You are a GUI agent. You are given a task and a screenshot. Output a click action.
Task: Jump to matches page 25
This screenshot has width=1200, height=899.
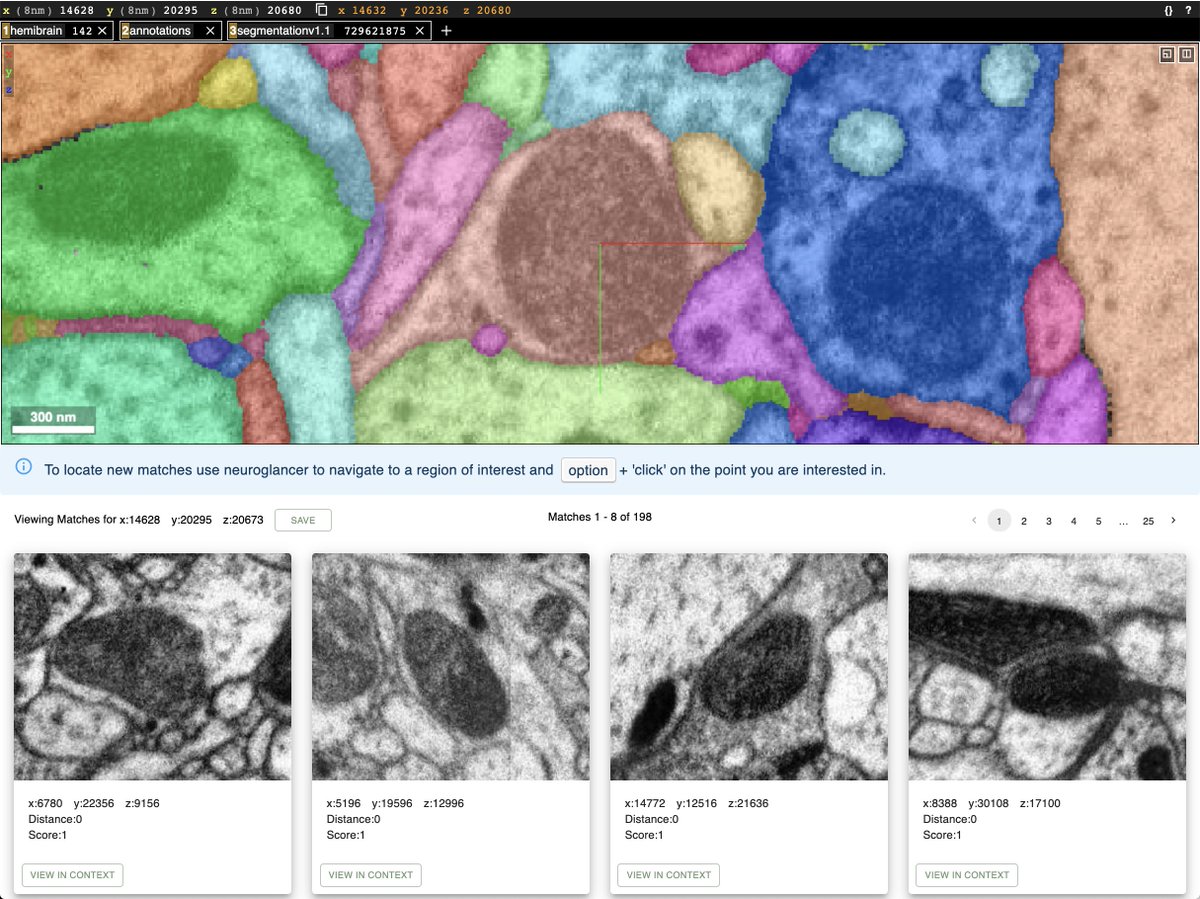click(x=1148, y=520)
